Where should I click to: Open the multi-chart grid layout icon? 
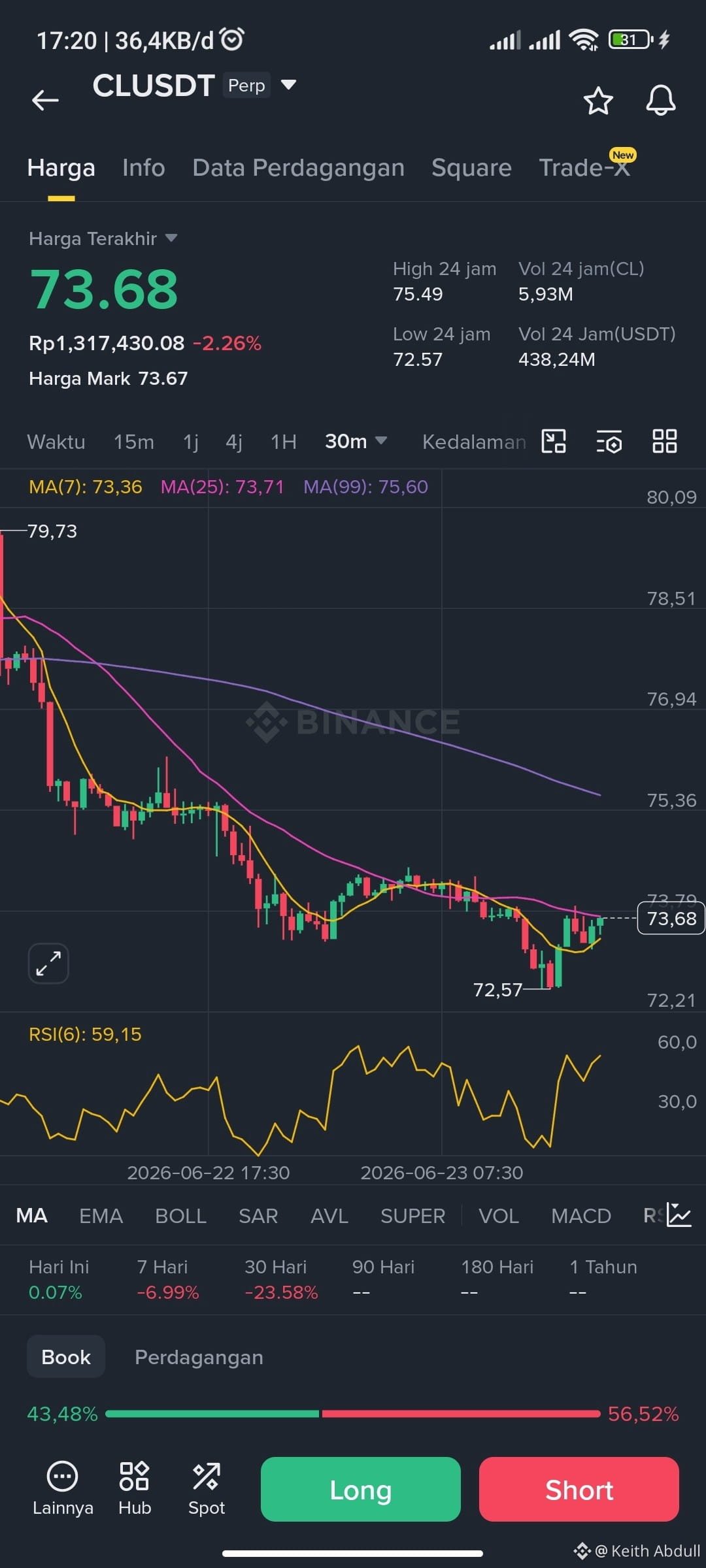point(665,441)
